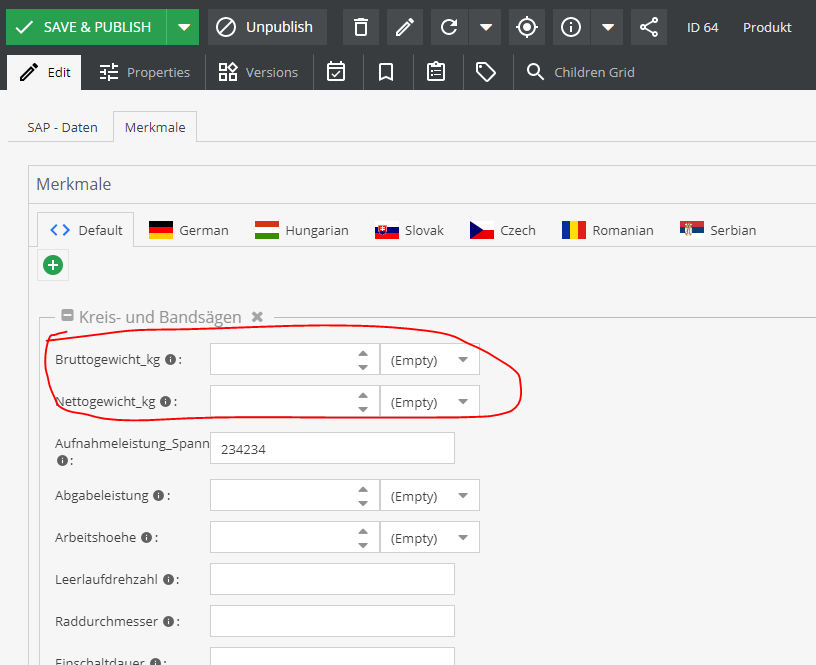Open the dropdown arrow beside info icon

click(x=607, y=27)
